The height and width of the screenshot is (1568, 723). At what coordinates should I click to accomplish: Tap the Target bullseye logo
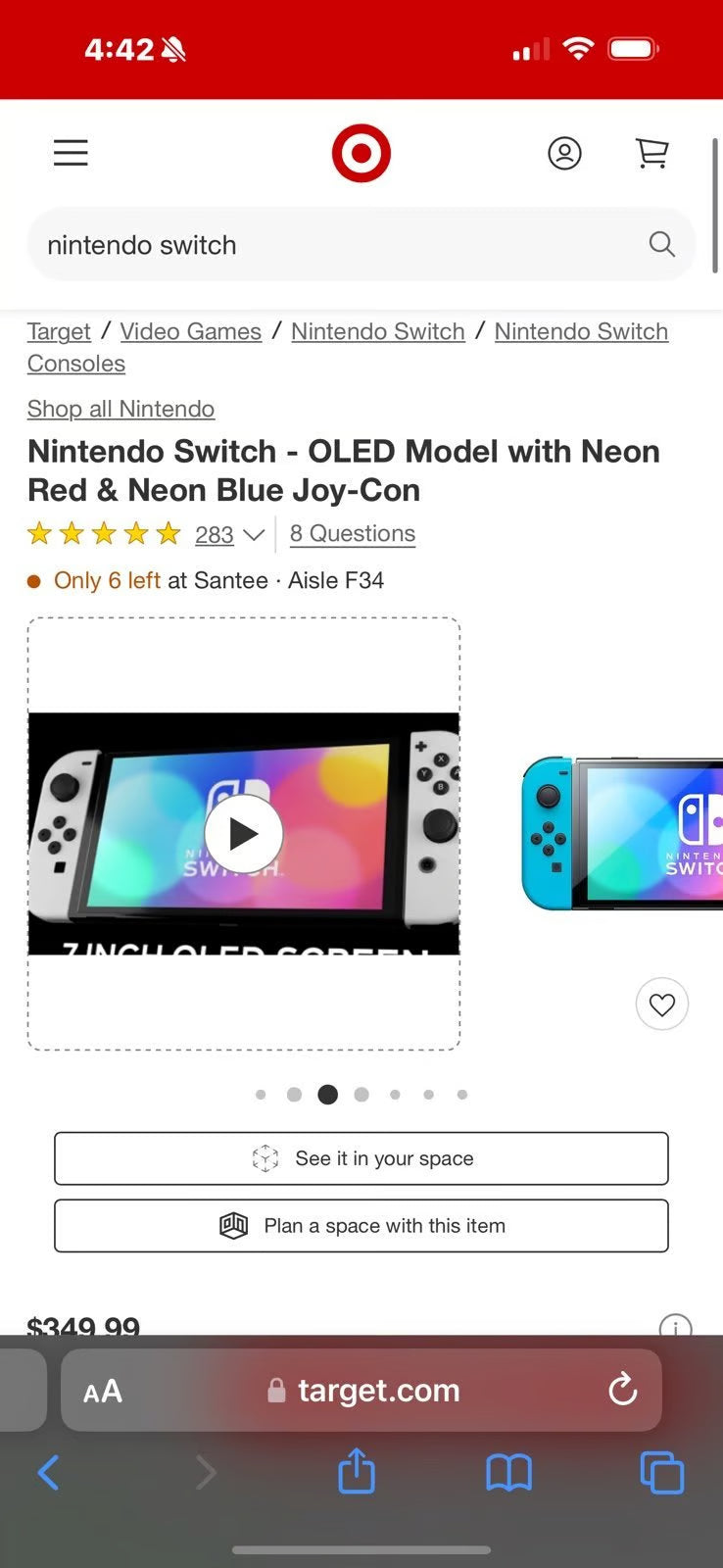pyautogui.click(x=362, y=153)
